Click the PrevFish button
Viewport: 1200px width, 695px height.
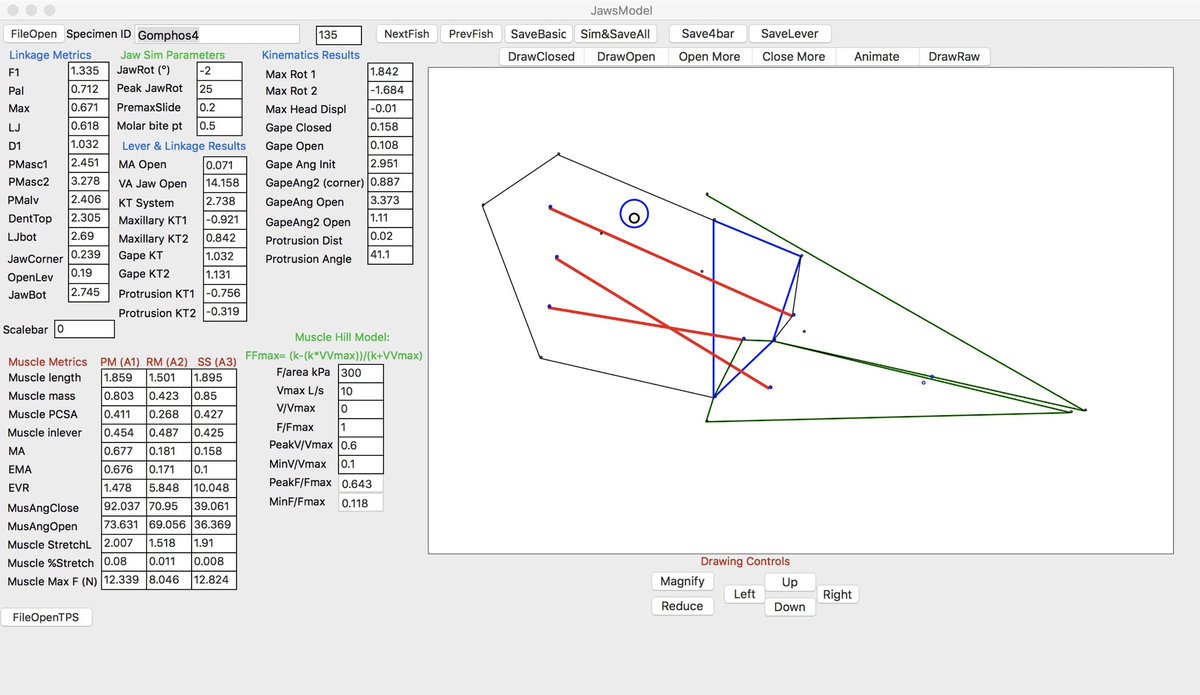(470, 33)
